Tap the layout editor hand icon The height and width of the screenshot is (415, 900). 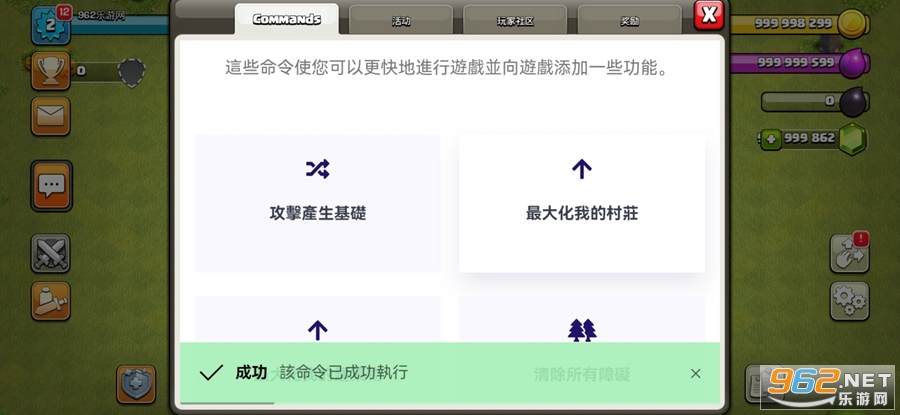click(849, 253)
